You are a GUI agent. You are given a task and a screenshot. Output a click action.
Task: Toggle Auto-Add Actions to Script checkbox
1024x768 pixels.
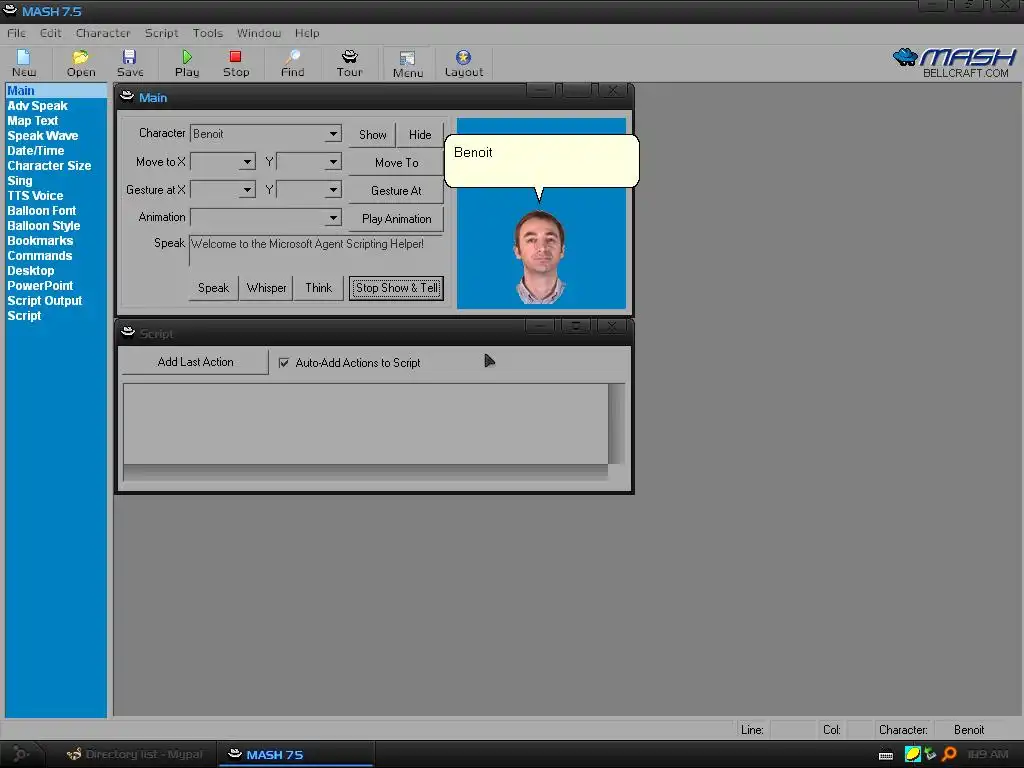pyautogui.click(x=283, y=362)
